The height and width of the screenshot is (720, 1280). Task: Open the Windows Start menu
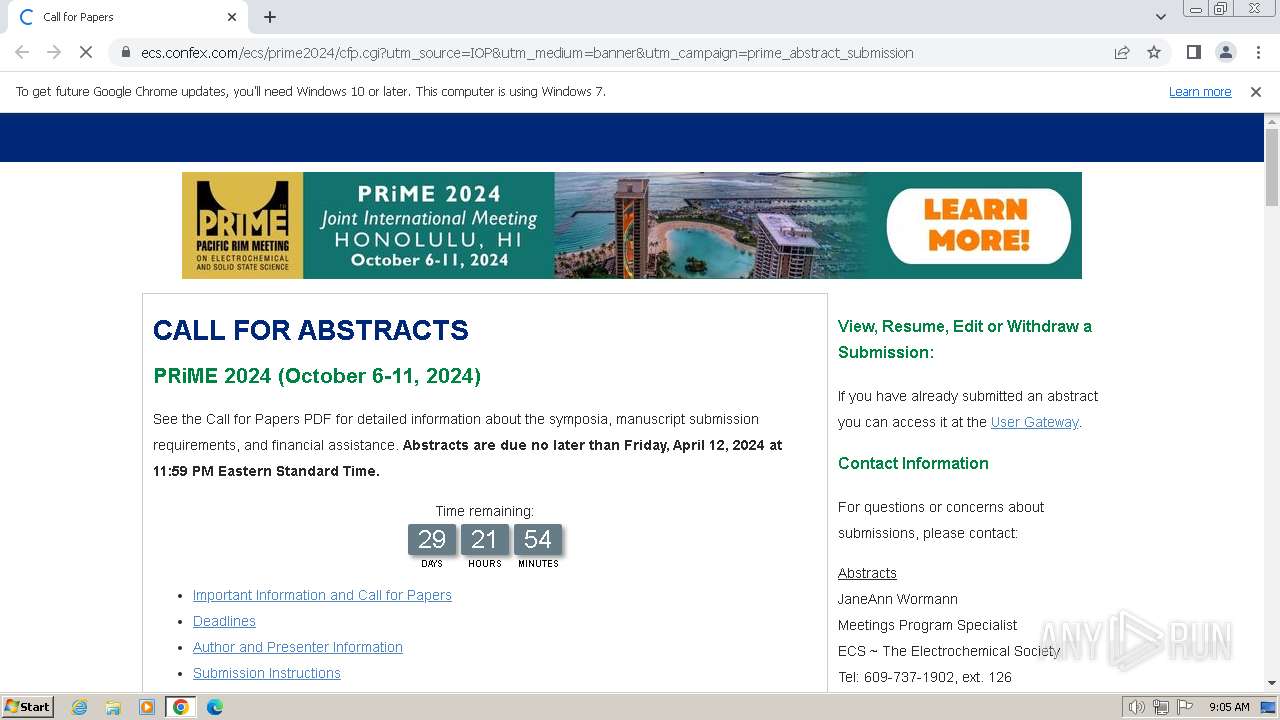pyautogui.click(x=28, y=706)
